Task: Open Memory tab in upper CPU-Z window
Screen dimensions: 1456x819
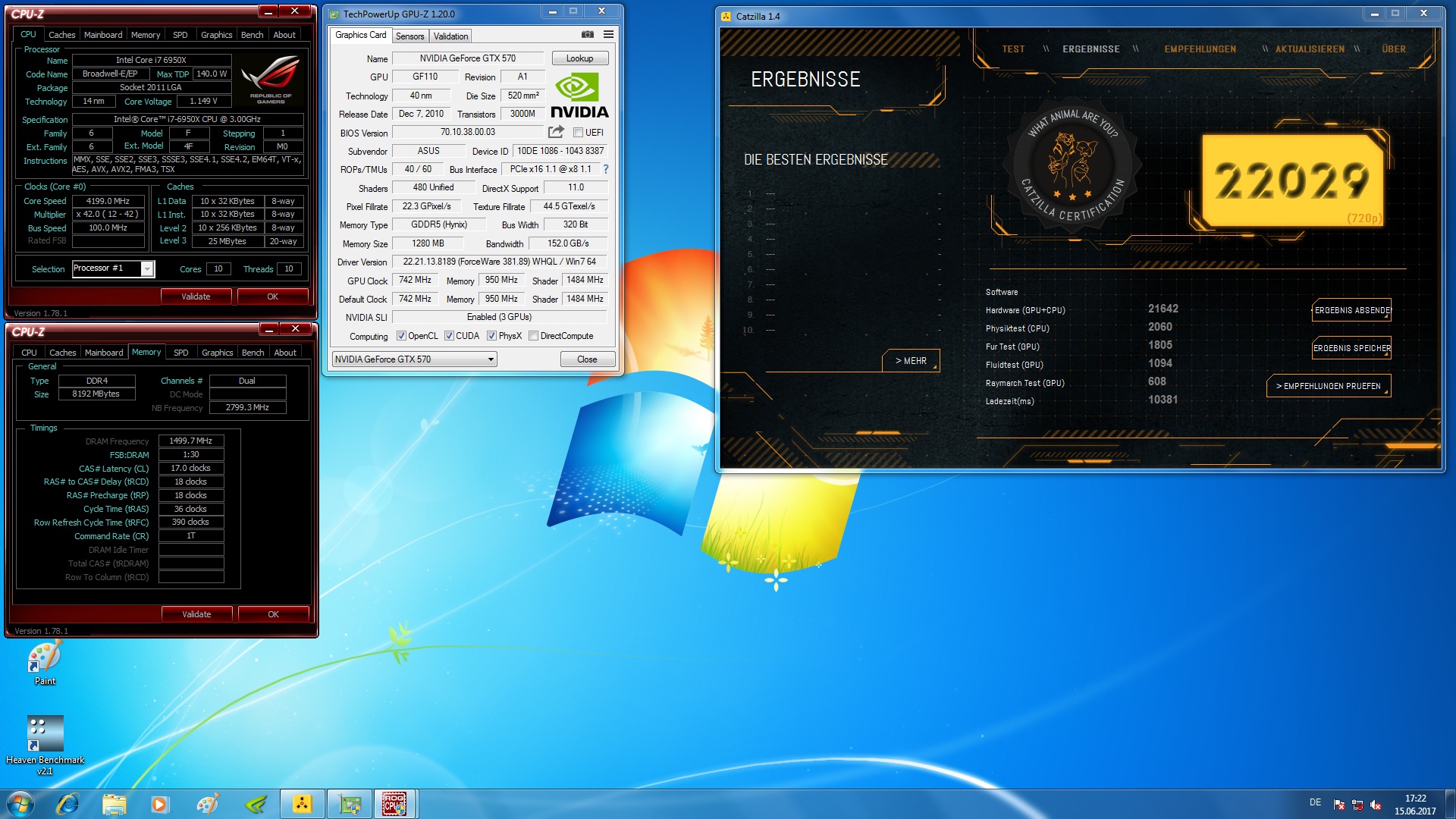Action: tap(145, 35)
